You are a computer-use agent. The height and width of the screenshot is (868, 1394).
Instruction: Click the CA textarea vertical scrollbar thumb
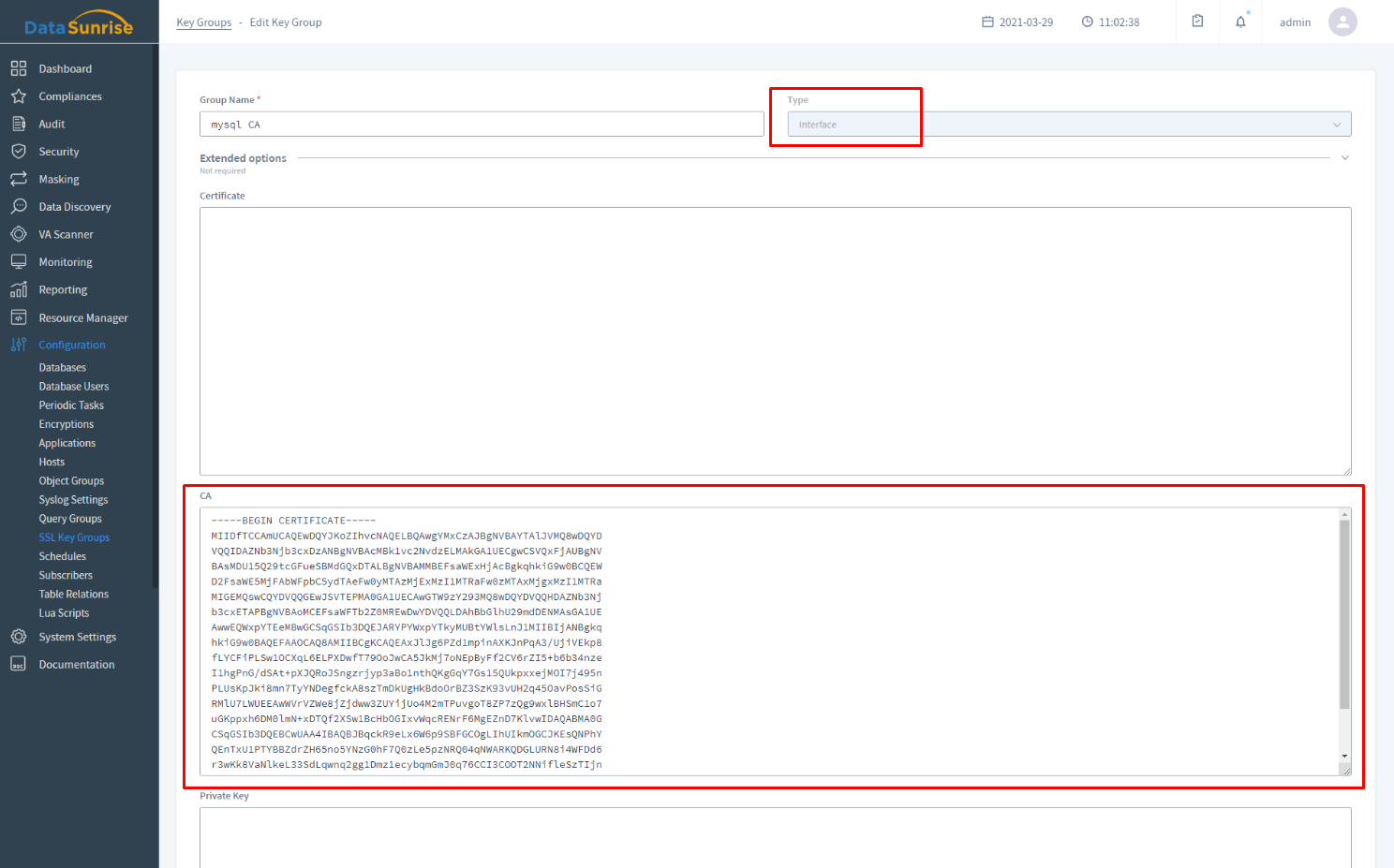pos(1344,613)
